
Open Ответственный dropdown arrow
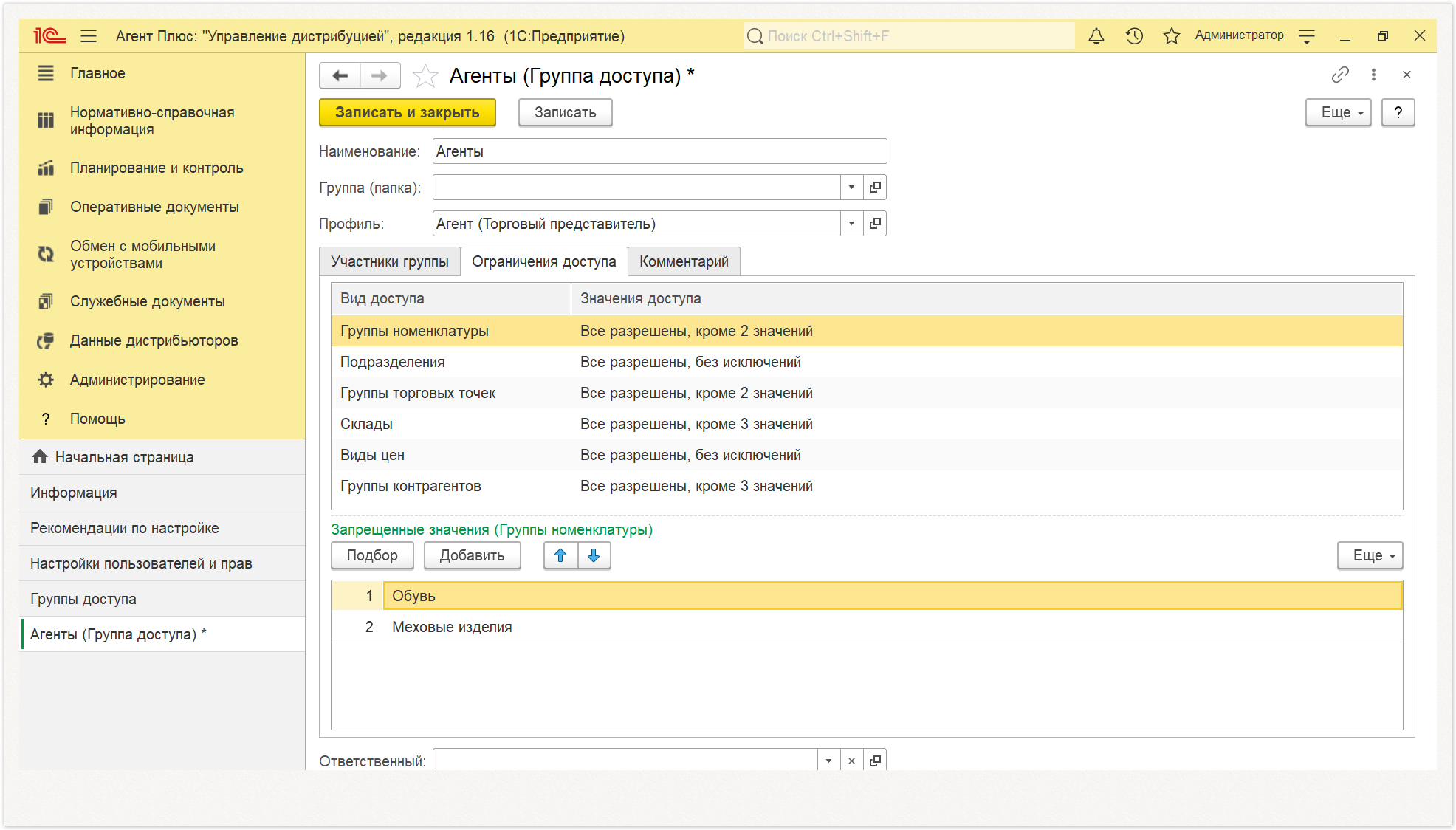point(828,761)
